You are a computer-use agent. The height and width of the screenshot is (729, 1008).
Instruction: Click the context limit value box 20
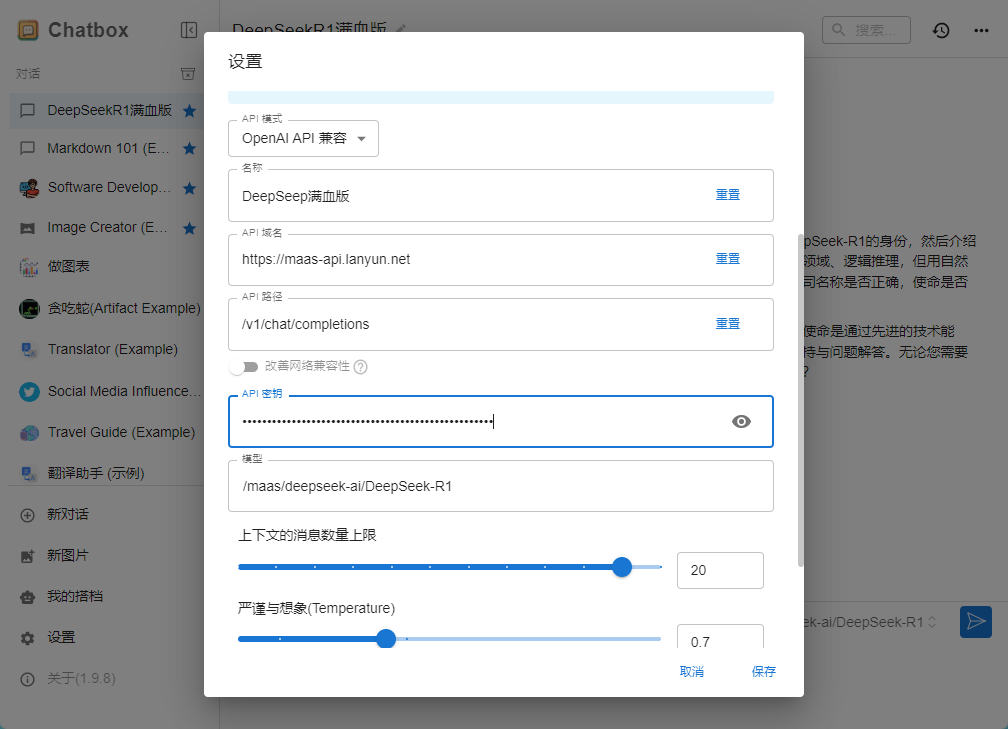(720, 570)
